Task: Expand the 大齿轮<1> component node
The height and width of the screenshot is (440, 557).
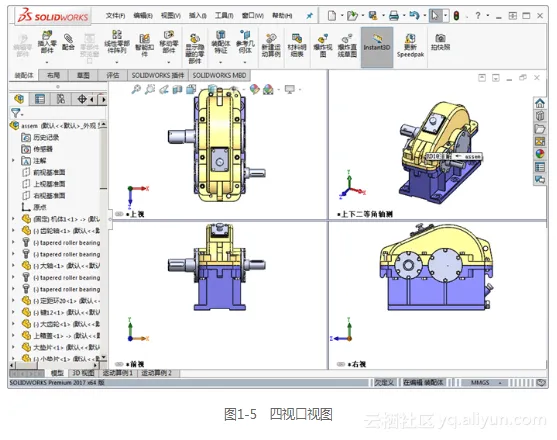Action: [13, 324]
